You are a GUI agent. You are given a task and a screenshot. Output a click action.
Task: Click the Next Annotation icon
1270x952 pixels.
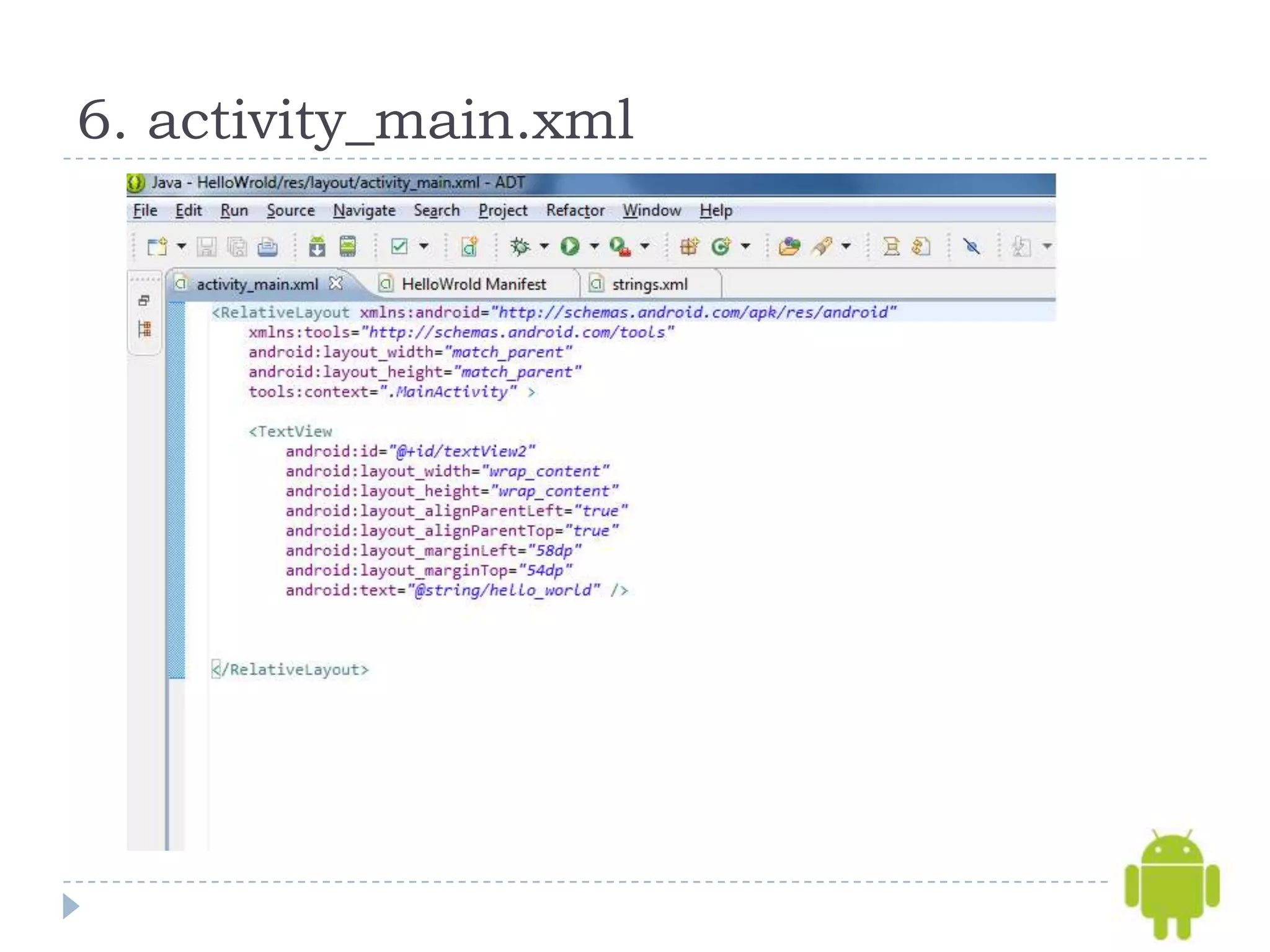(x=921, y=247)
